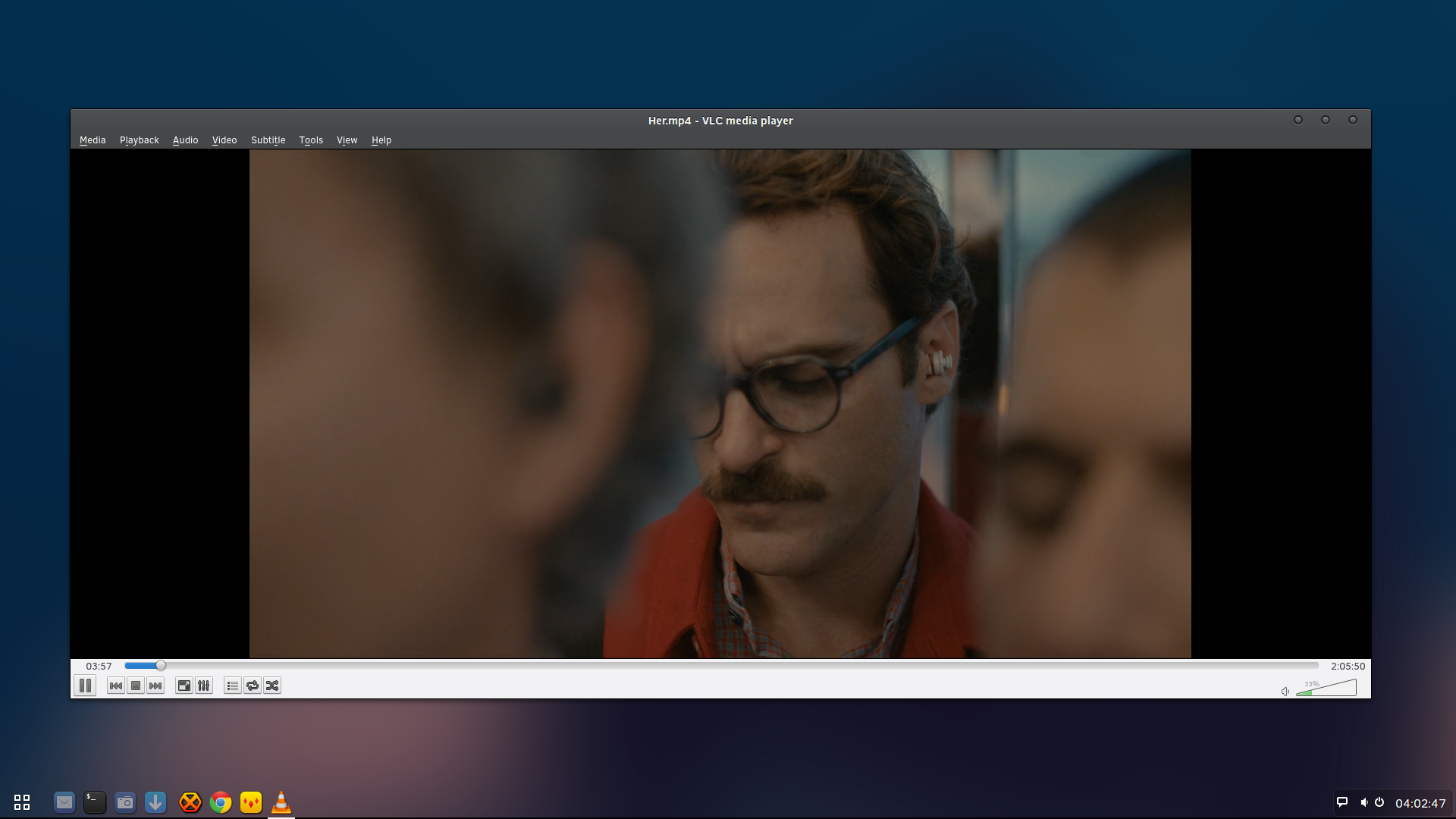Show extended settings and effects
The height and width of the screenshot is (819, 1456).
tap(204, 686)
